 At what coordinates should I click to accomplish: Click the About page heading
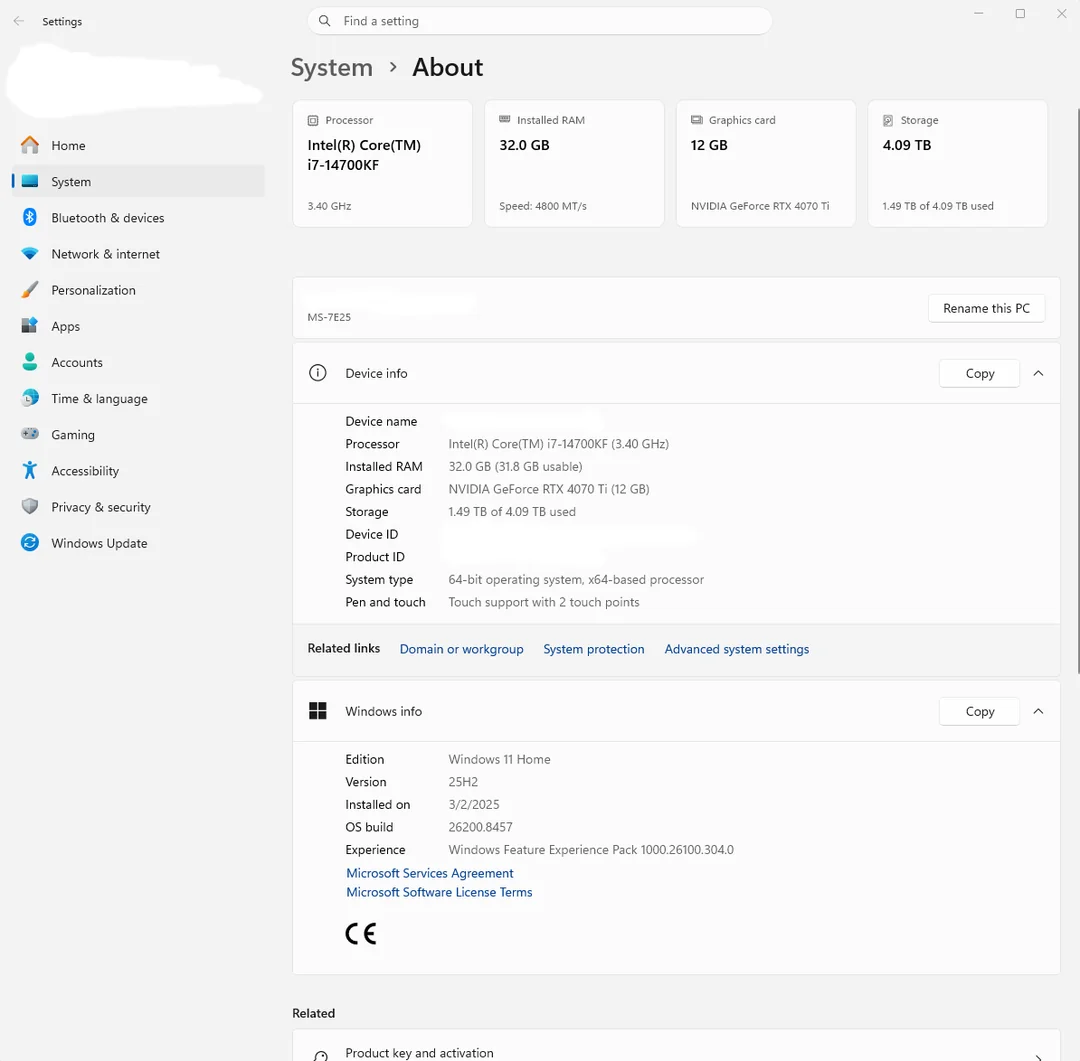pos(448,68)
